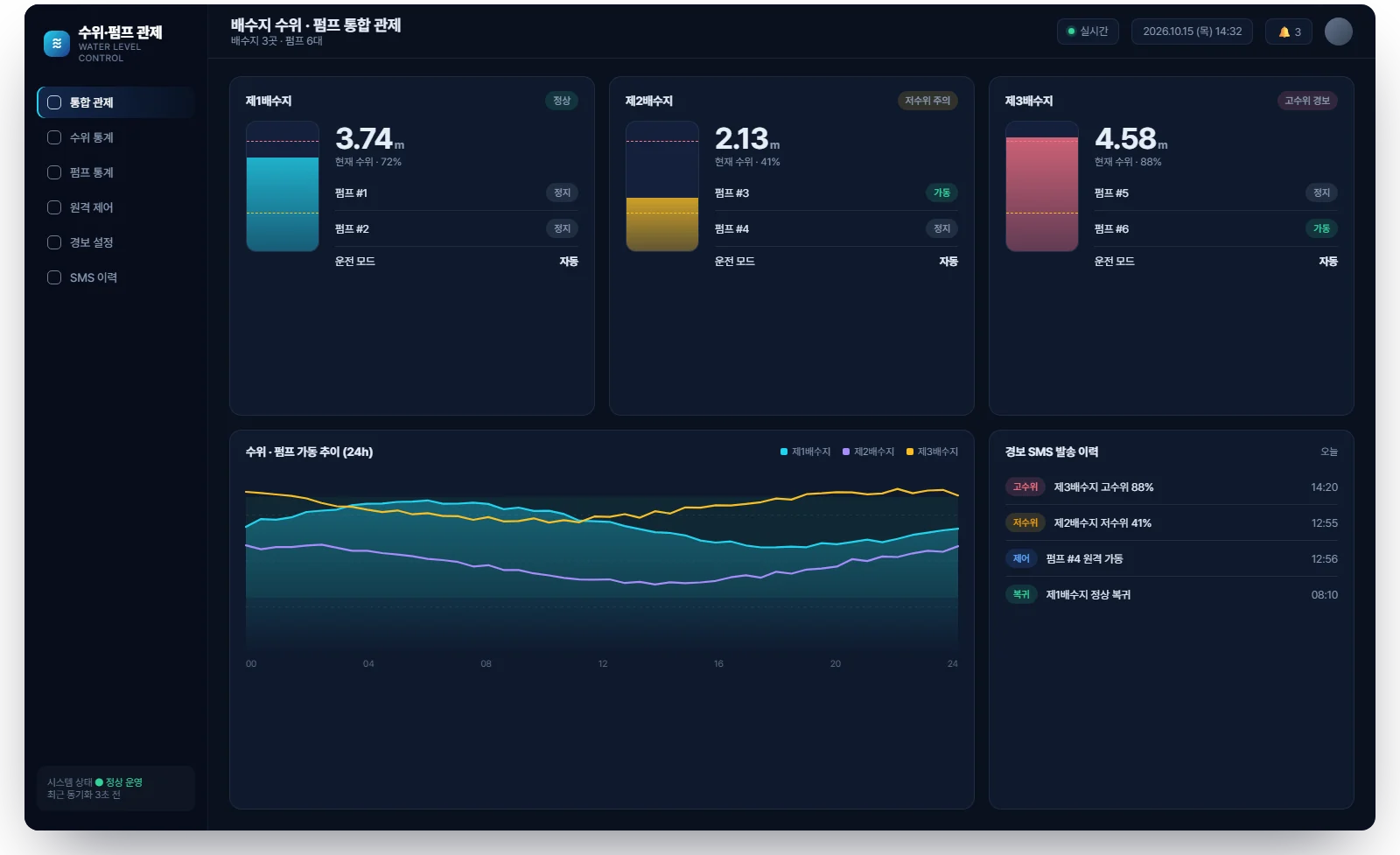Open the user profile avatar

pos(1338,32)
